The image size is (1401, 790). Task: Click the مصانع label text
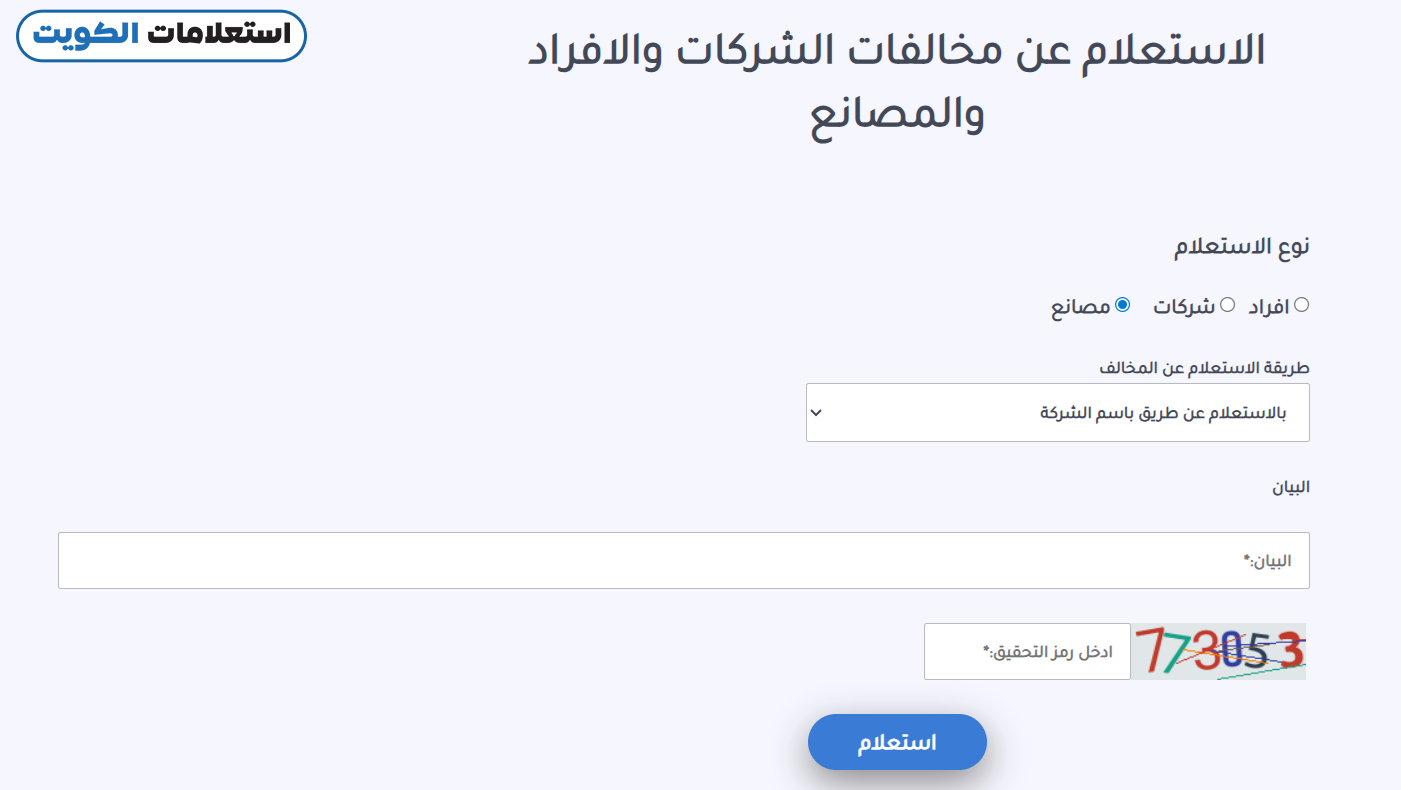tap(1080, 307)
